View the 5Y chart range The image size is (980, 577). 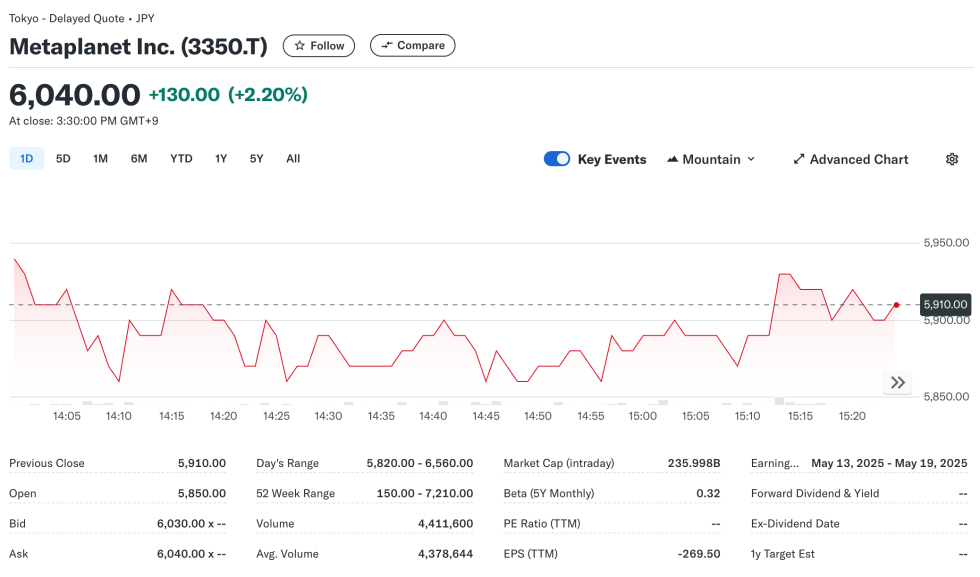tap(257, 159)
